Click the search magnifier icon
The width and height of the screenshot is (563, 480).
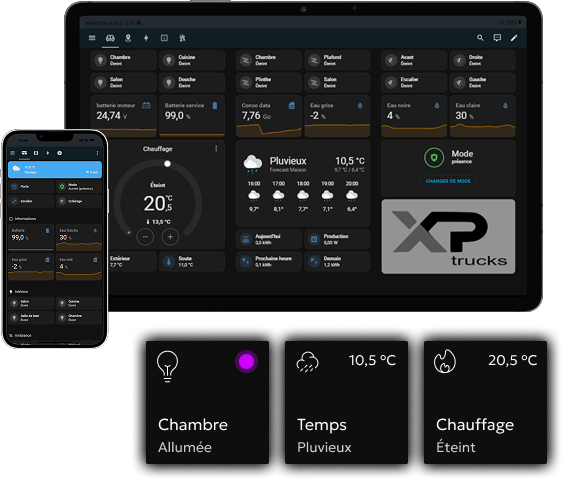(x=480, y=38)
